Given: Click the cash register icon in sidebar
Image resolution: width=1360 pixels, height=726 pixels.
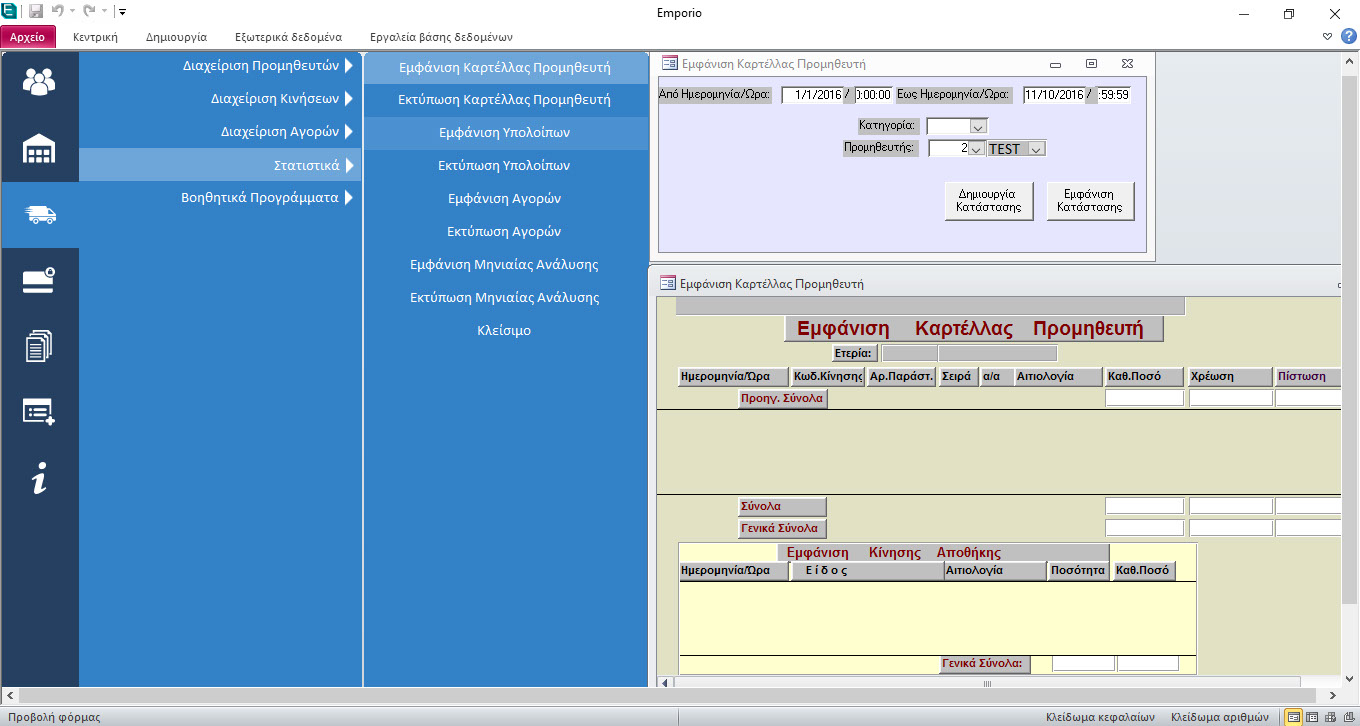Looking at the screenshot, I should 39,281.
